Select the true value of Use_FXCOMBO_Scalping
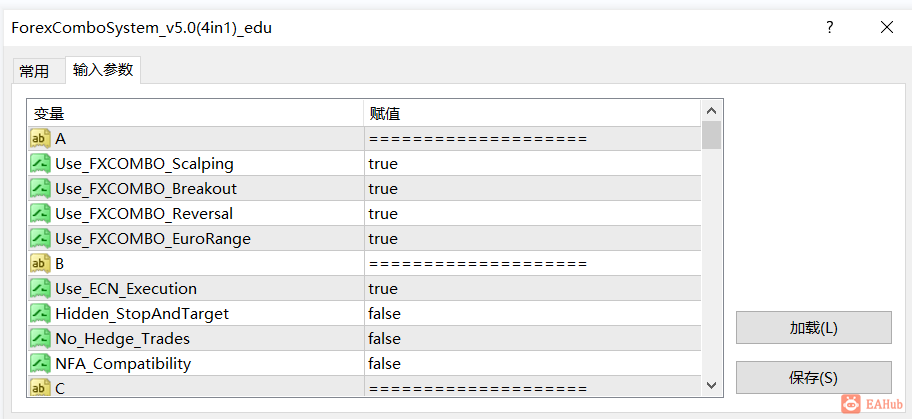This screenshot has height=419, width=912. 383,164
